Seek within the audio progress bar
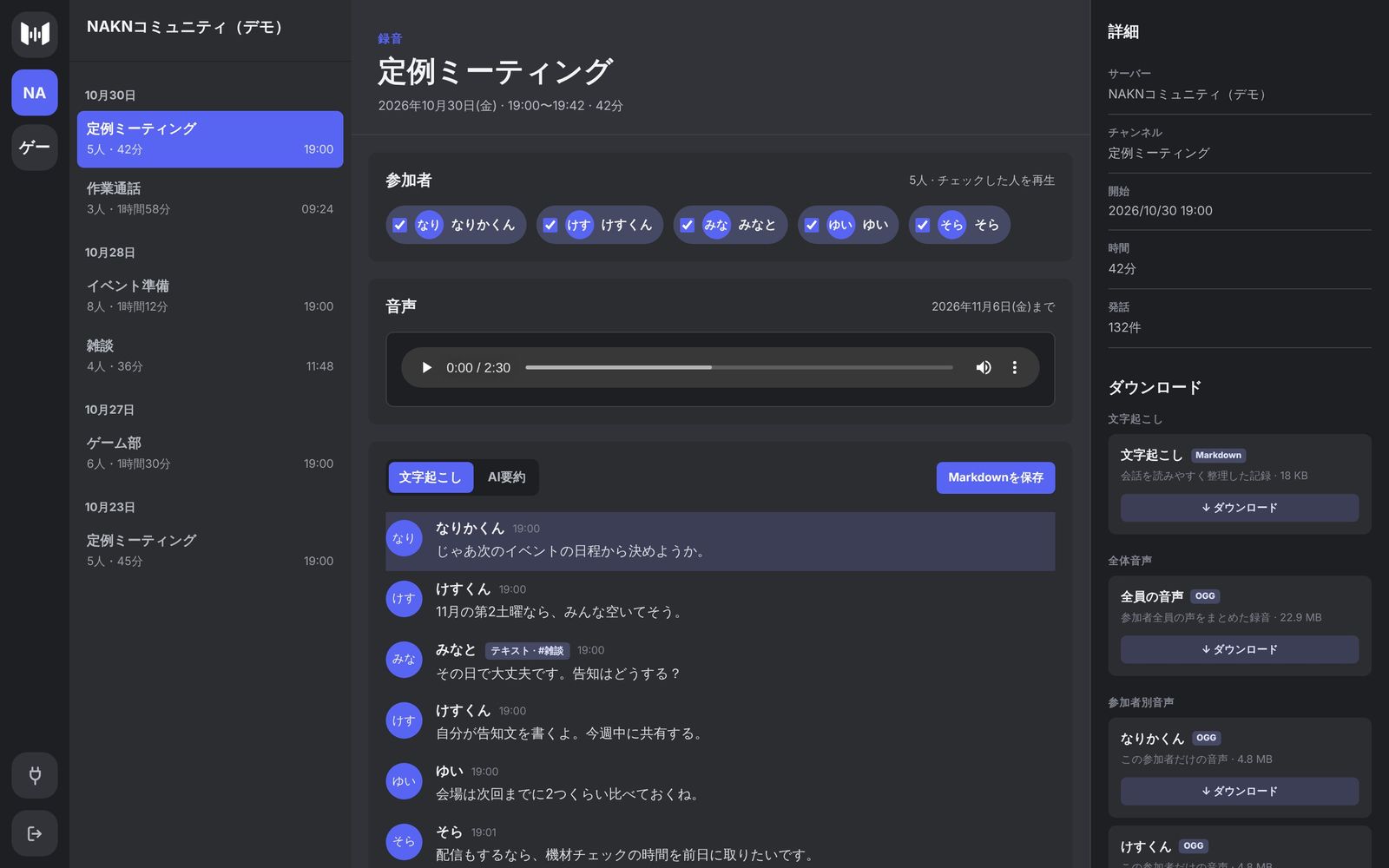 tap(739, 368)
